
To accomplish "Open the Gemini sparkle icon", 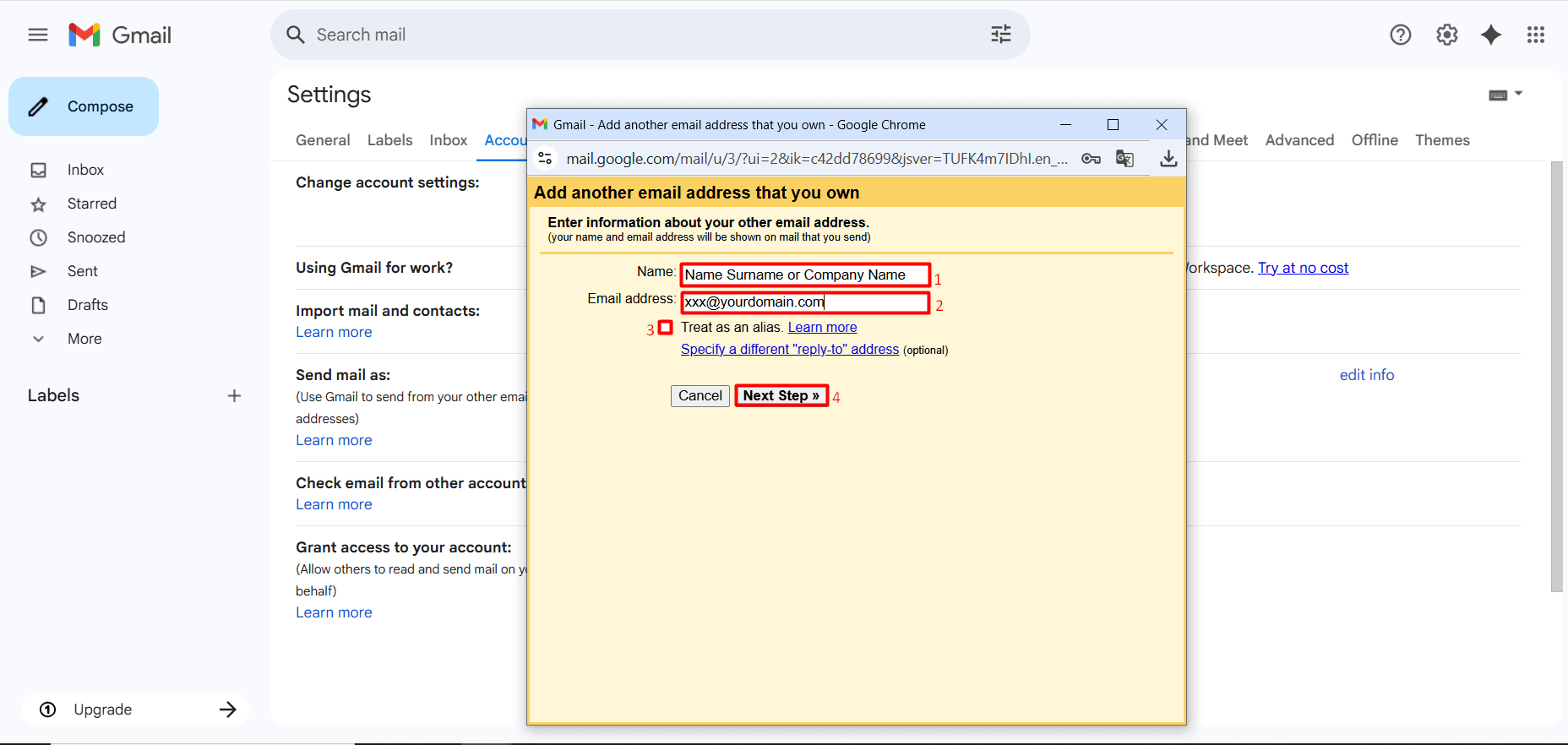I will [x=1491, y=35].
